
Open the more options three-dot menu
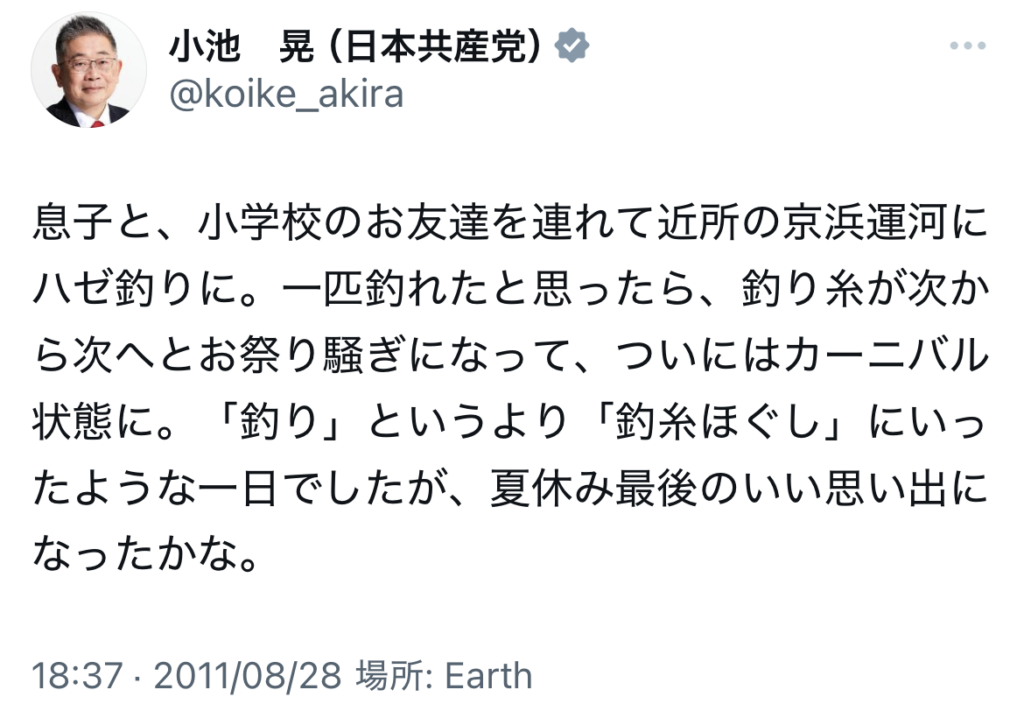tap(967, 47)
